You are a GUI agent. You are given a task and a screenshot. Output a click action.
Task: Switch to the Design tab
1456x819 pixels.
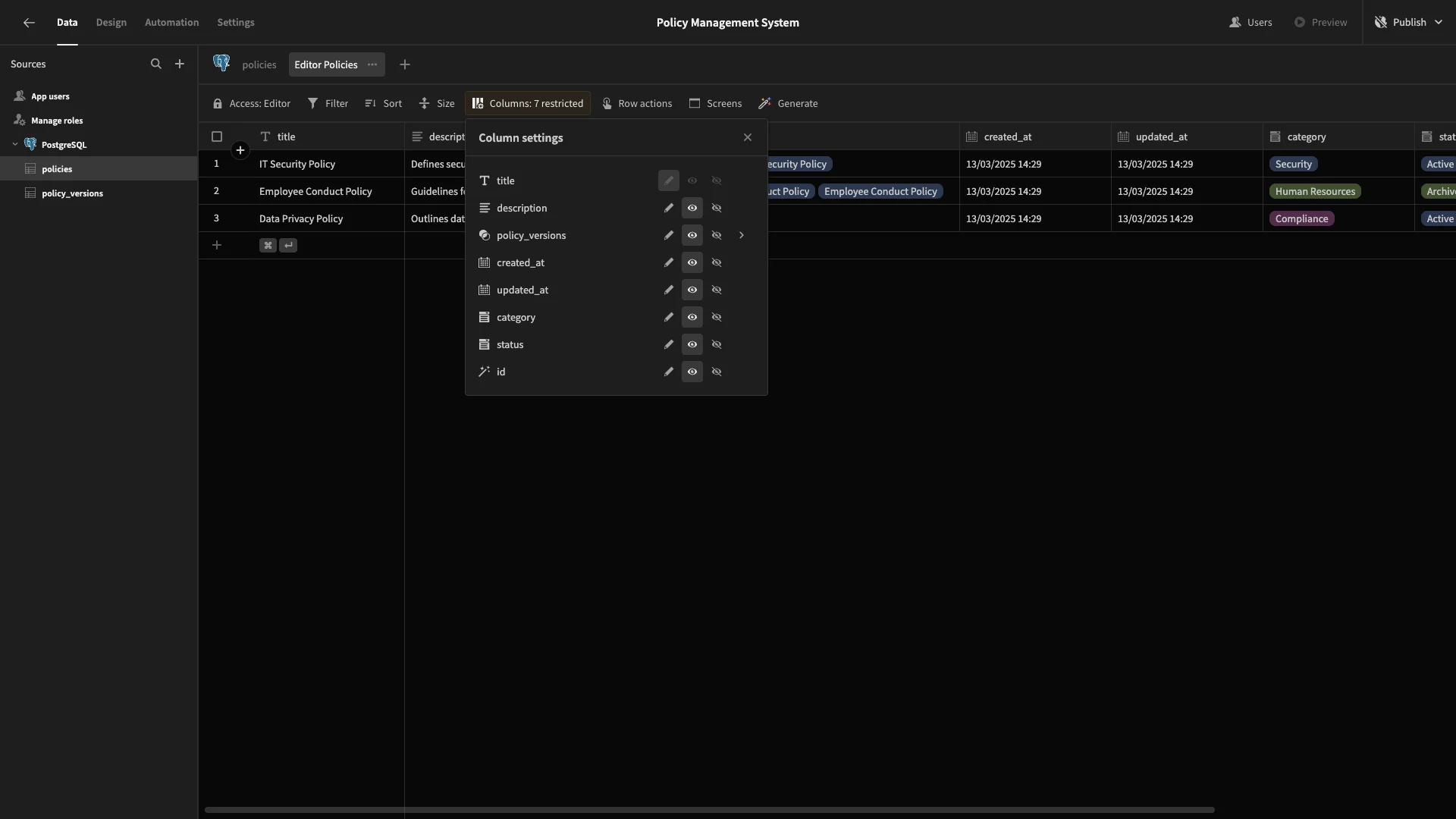[x=111, y=23]
